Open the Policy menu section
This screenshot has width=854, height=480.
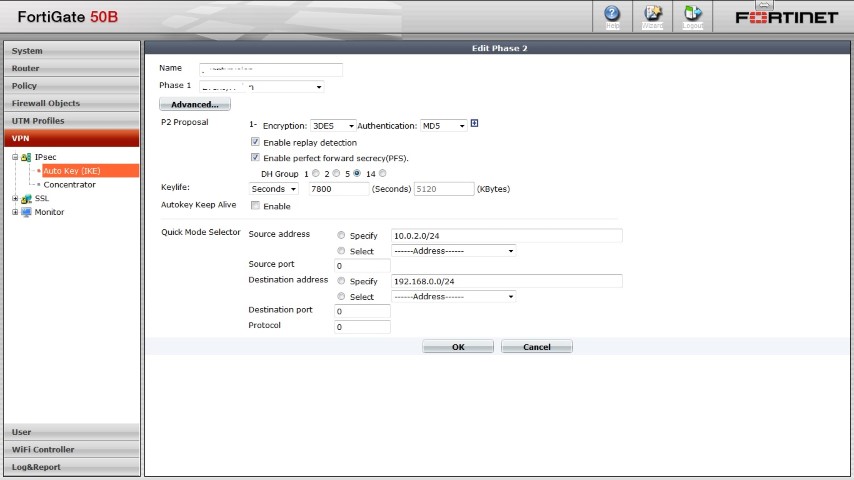tap(72, 86)
